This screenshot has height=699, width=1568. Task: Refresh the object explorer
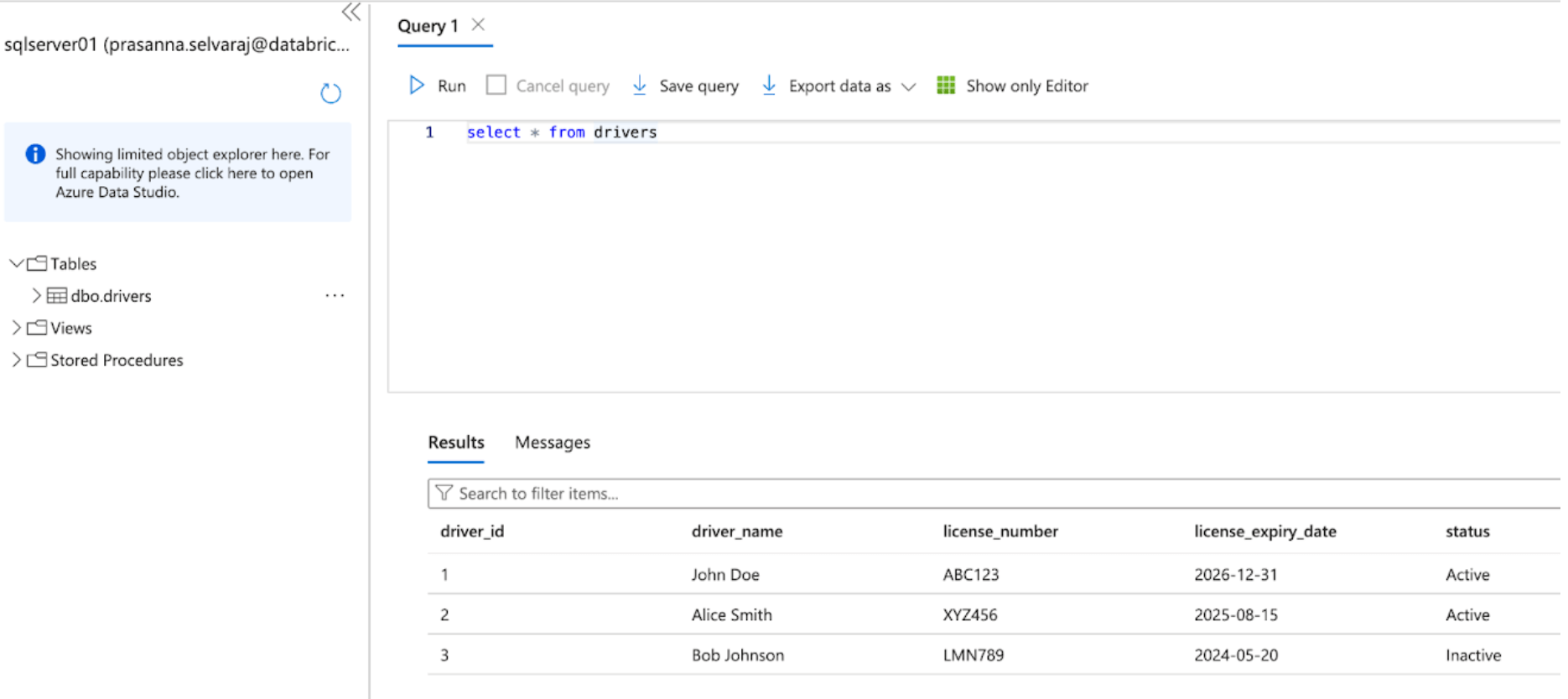[331, 93]
